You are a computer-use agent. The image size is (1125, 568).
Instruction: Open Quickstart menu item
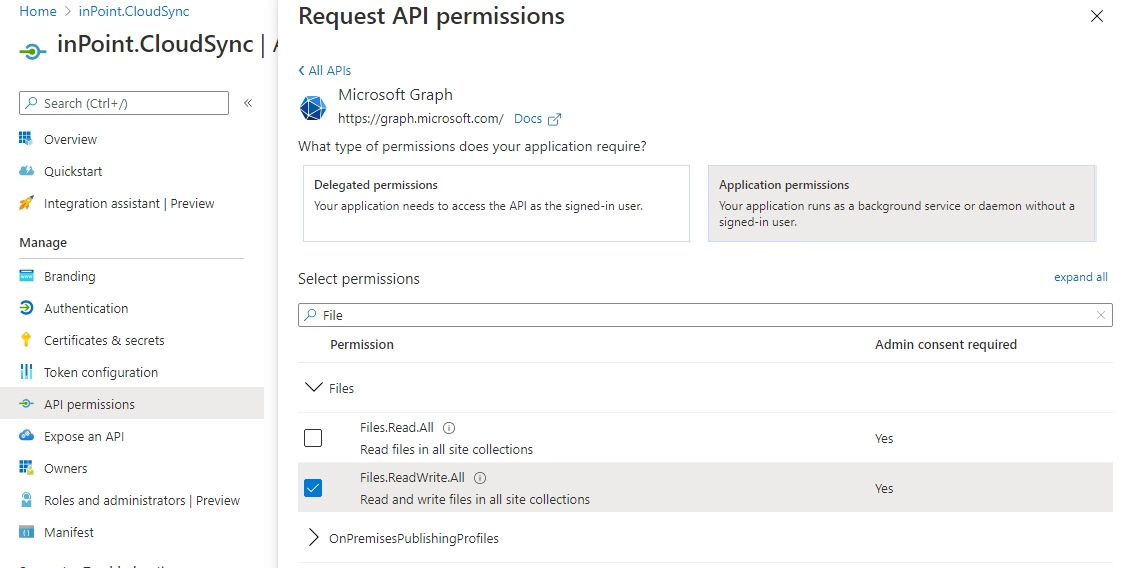73,171
